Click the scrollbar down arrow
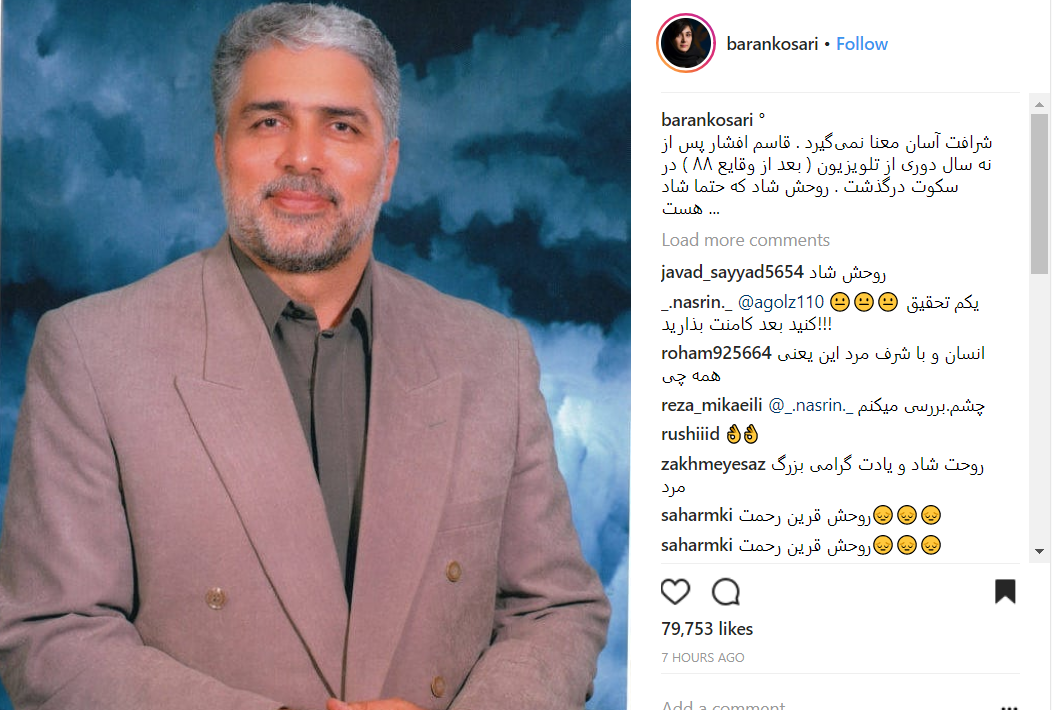1052x710 pixels. click(1039, 551)
